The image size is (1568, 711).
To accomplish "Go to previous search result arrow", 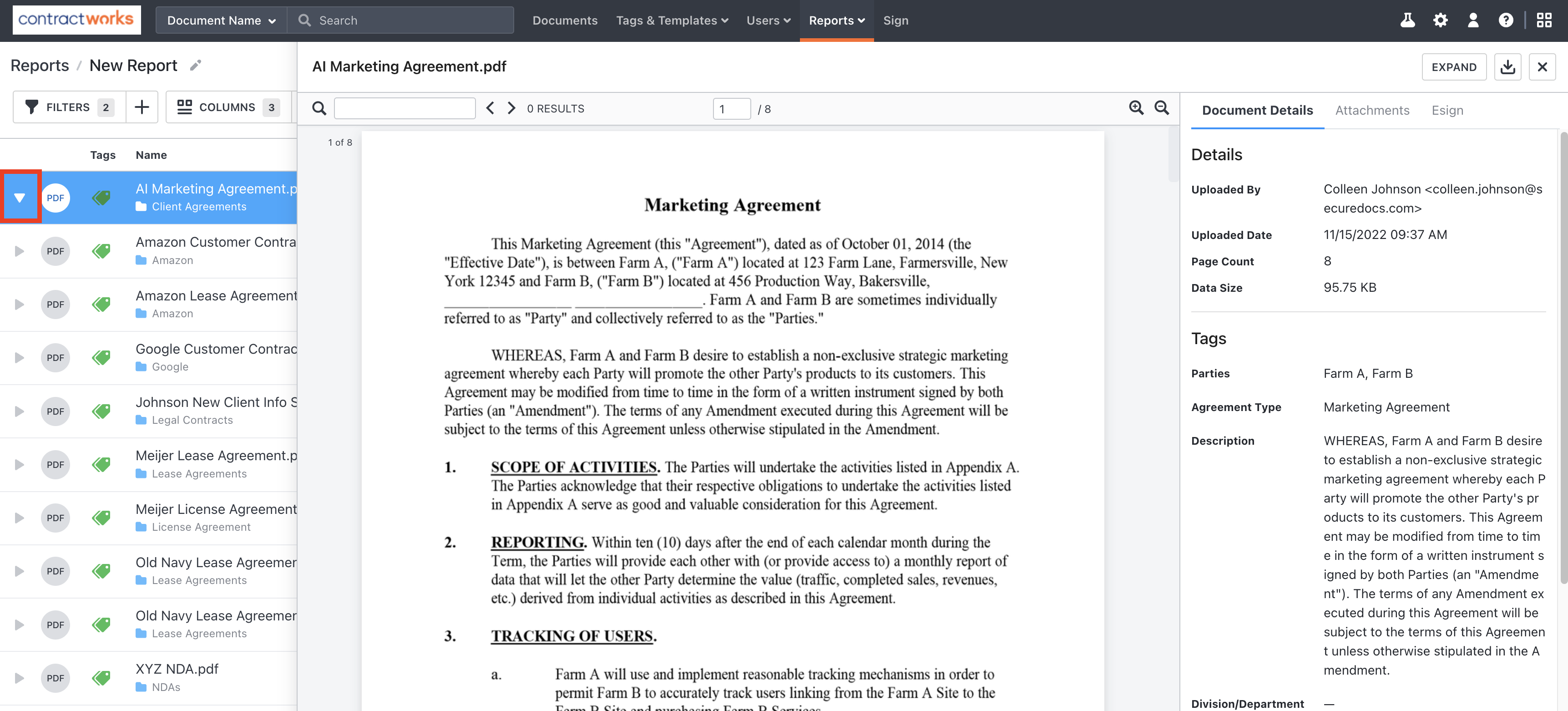I will [490, 108].
